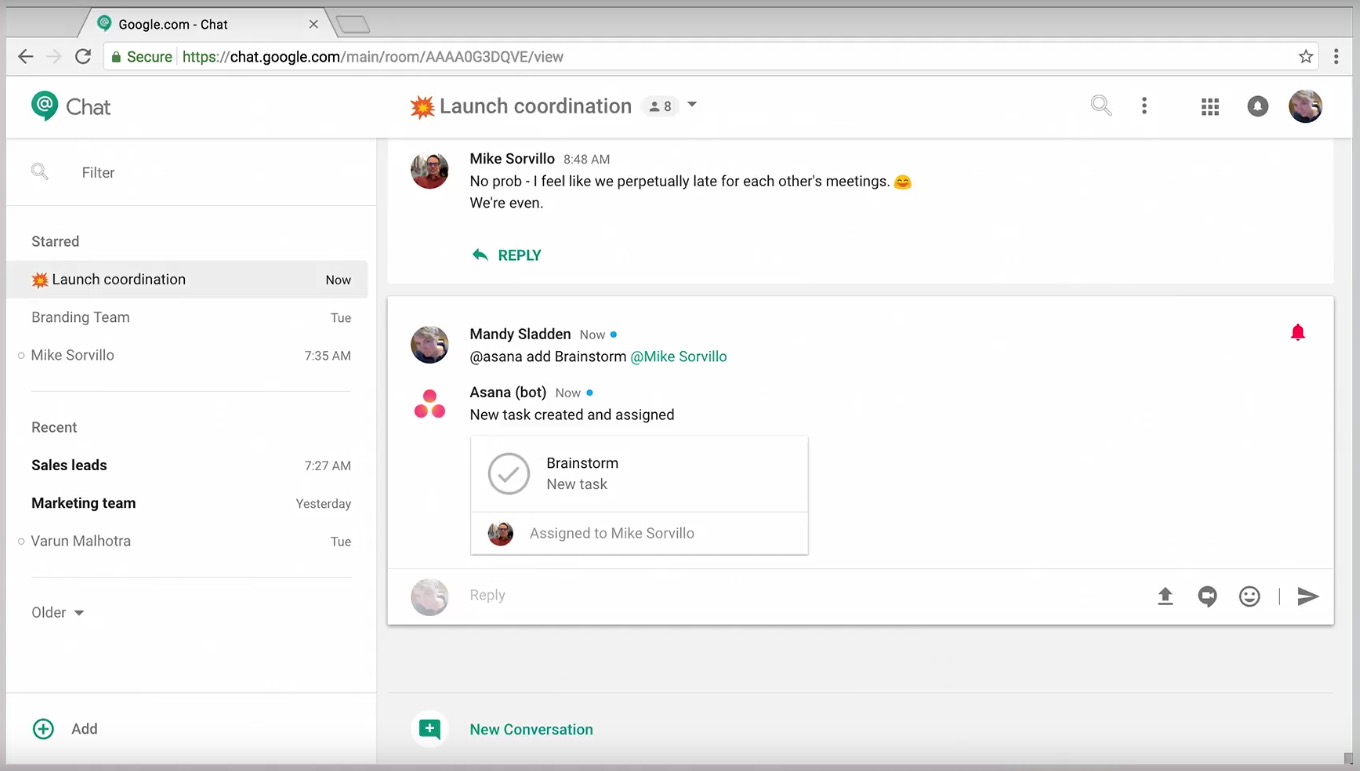Open Varun Malhotra direct message
This screenshot has width=1360, height=771.
[187, 541]
